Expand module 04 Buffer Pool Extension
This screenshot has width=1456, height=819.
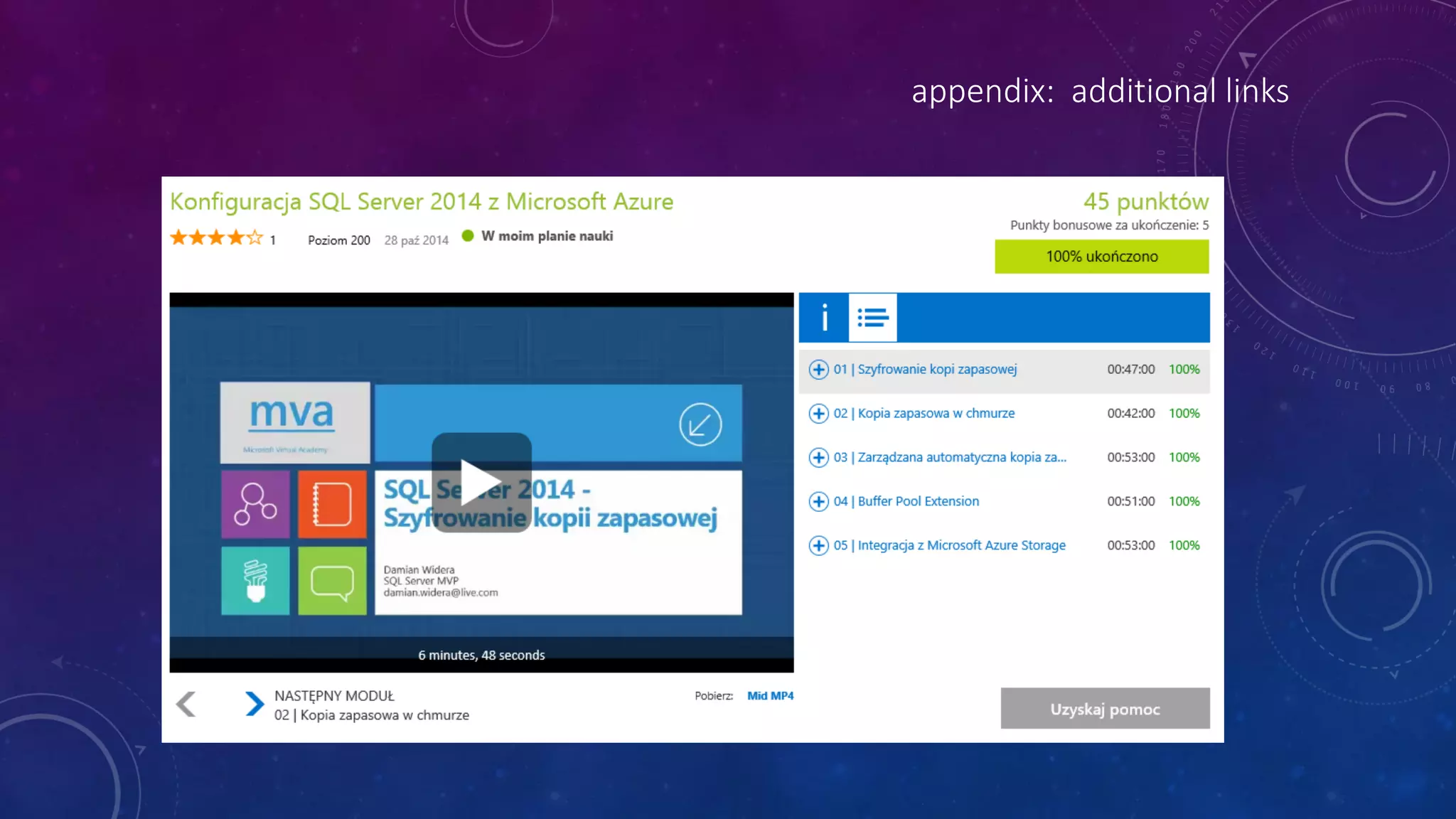click(x=818, y=502)
